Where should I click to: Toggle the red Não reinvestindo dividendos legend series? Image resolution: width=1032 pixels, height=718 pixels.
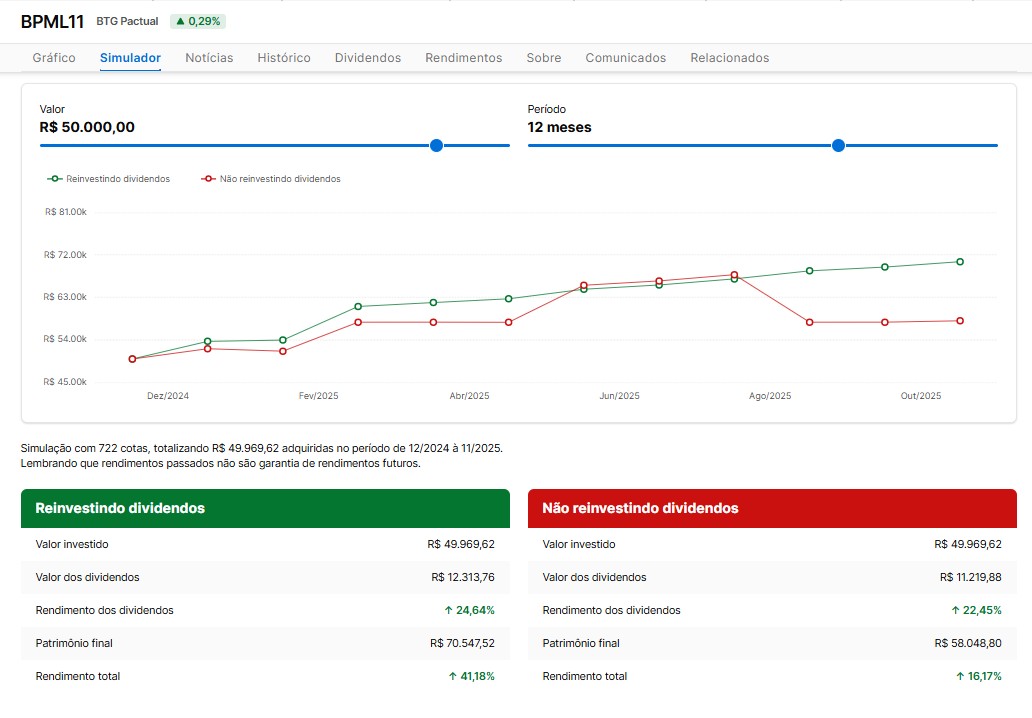pos(271,179)
